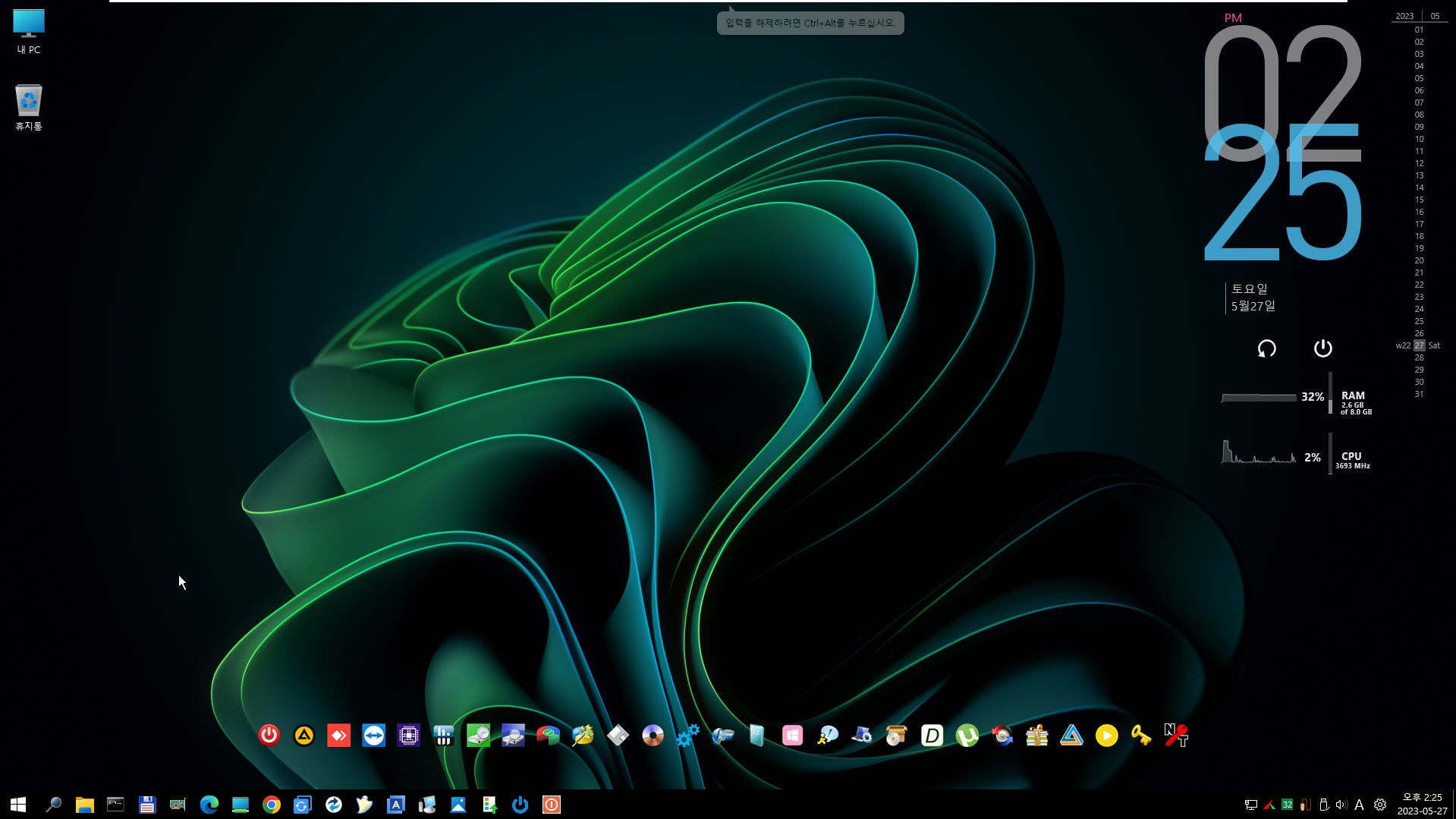Launch Microsoft Edge from taskbar
Image resolution: width=1456 pixels, height=819 pixels.
[209, 805]
